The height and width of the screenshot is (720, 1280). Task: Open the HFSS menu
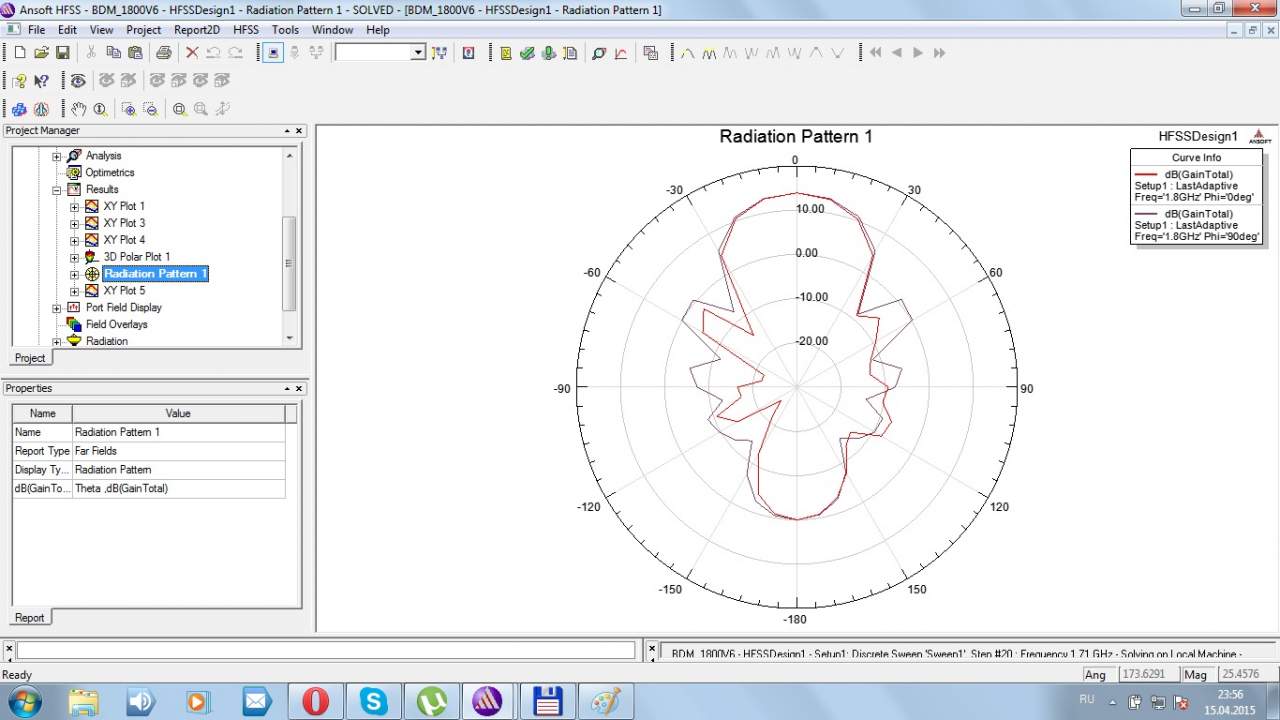pyautogui.click(x=245, y=30)
